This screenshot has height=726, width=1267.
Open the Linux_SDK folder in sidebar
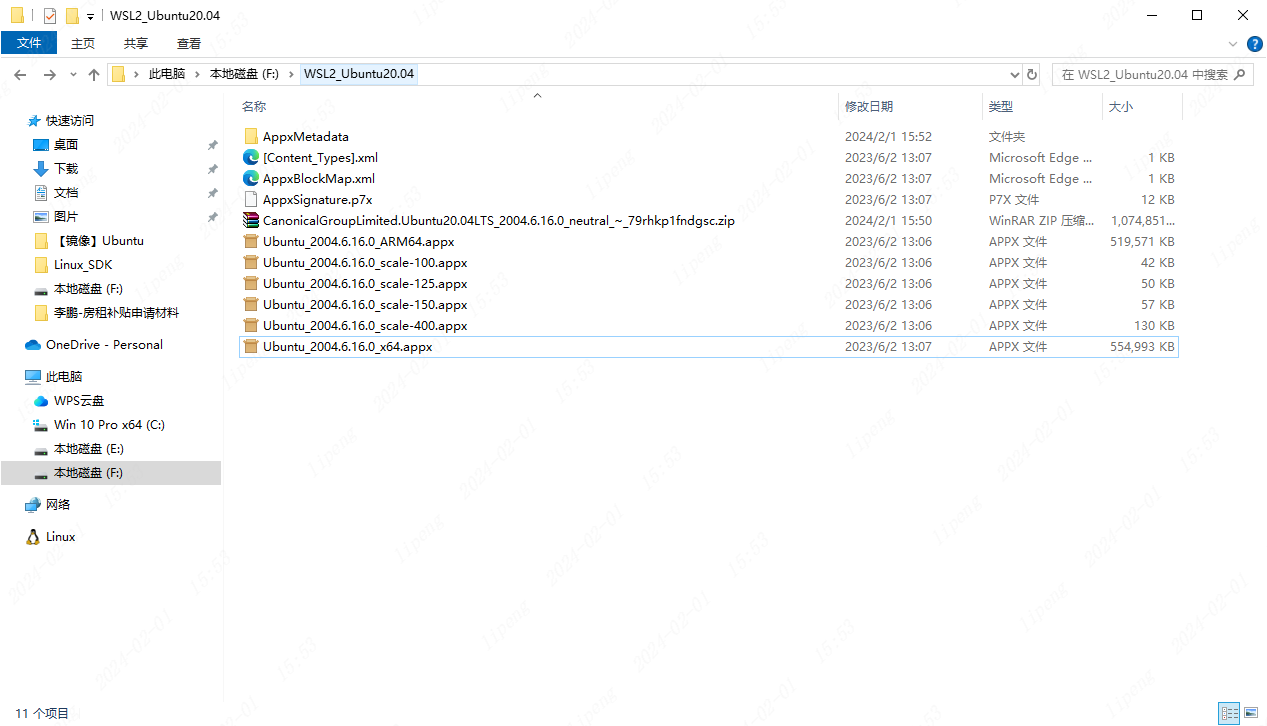coord(82,264)
